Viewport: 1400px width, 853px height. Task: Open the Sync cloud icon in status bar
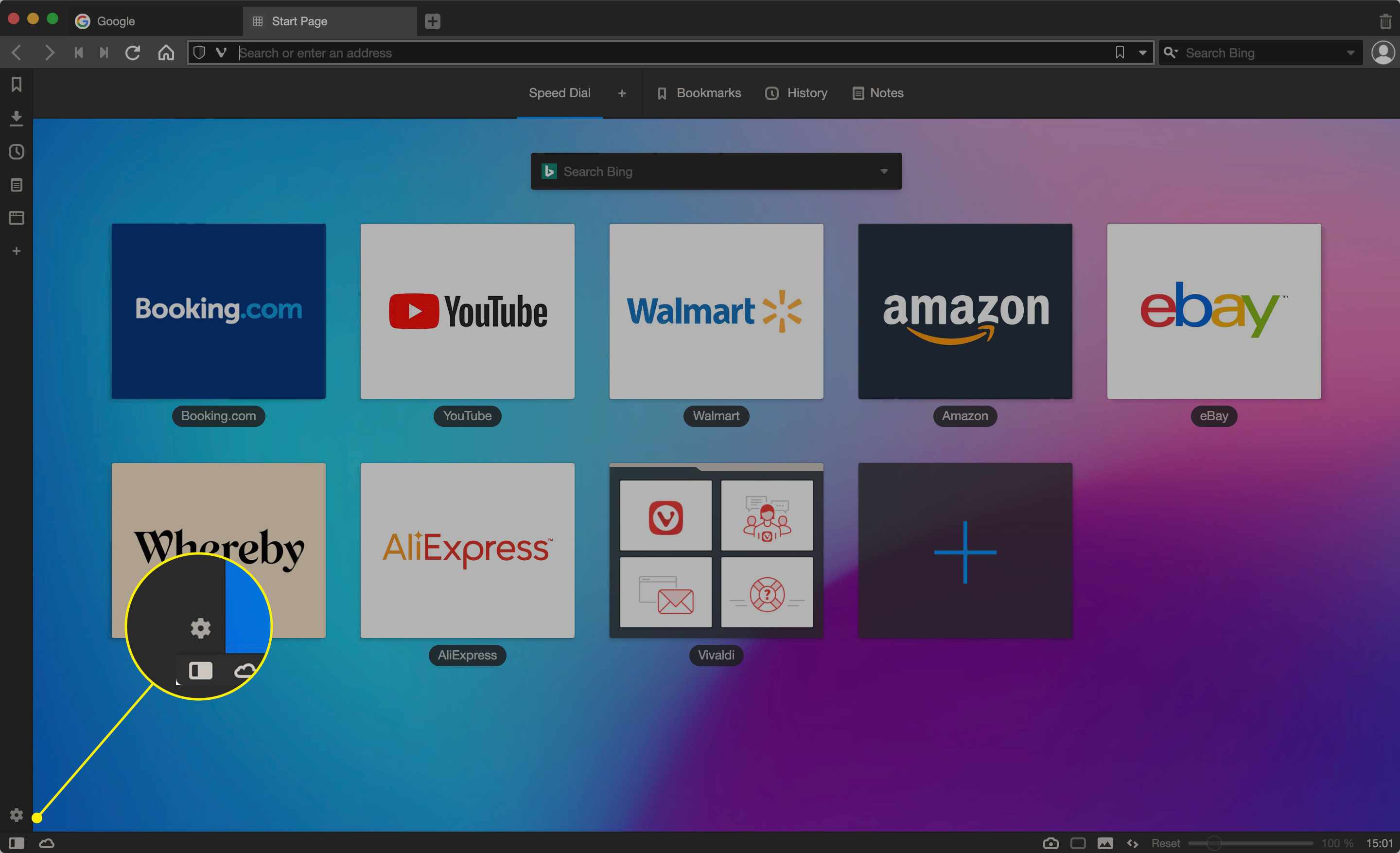click(47, 843)
